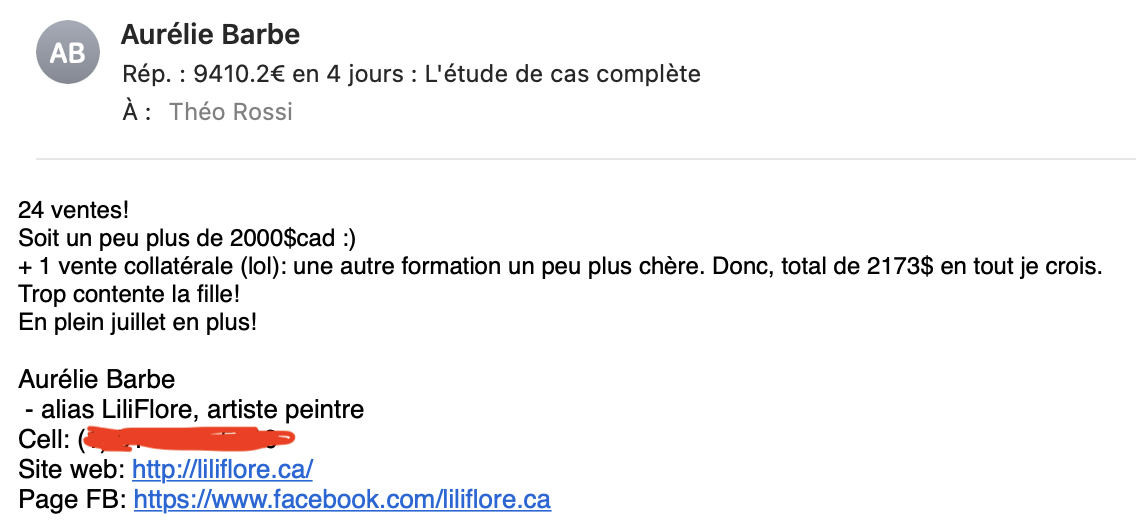Click the email subject line about étude de cas

click(411, 74)
